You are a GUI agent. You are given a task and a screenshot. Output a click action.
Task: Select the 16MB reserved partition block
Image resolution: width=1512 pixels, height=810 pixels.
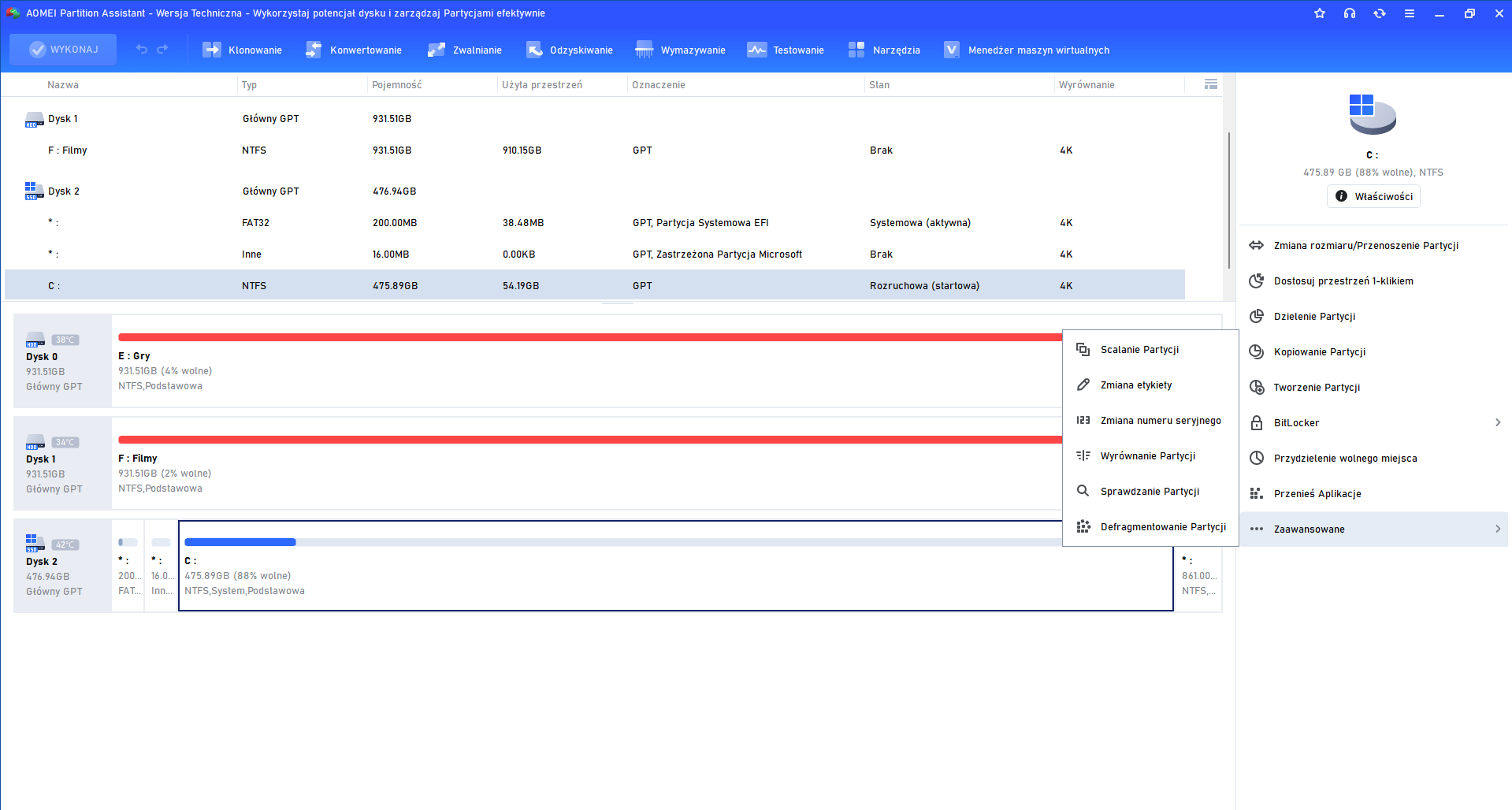coord(162,566)
